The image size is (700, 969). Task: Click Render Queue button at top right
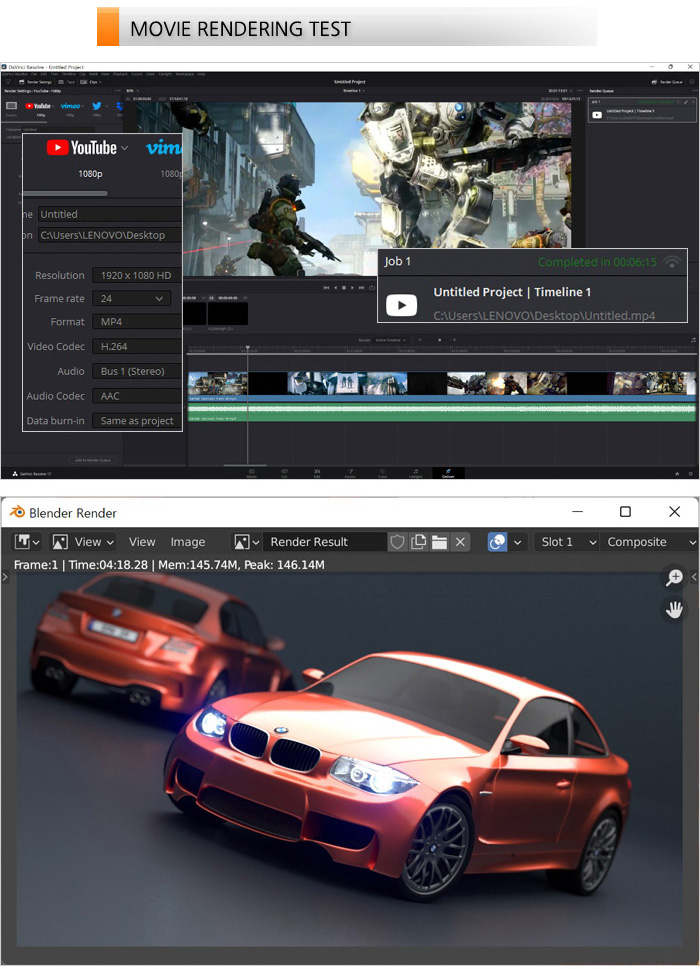667,82
